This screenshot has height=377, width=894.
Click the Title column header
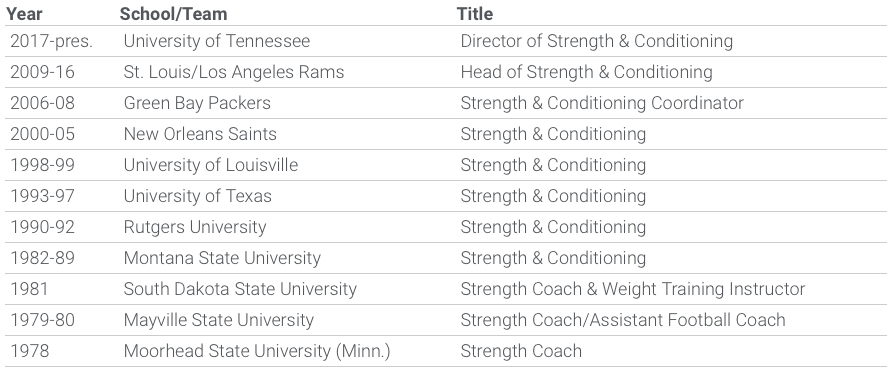475,14
